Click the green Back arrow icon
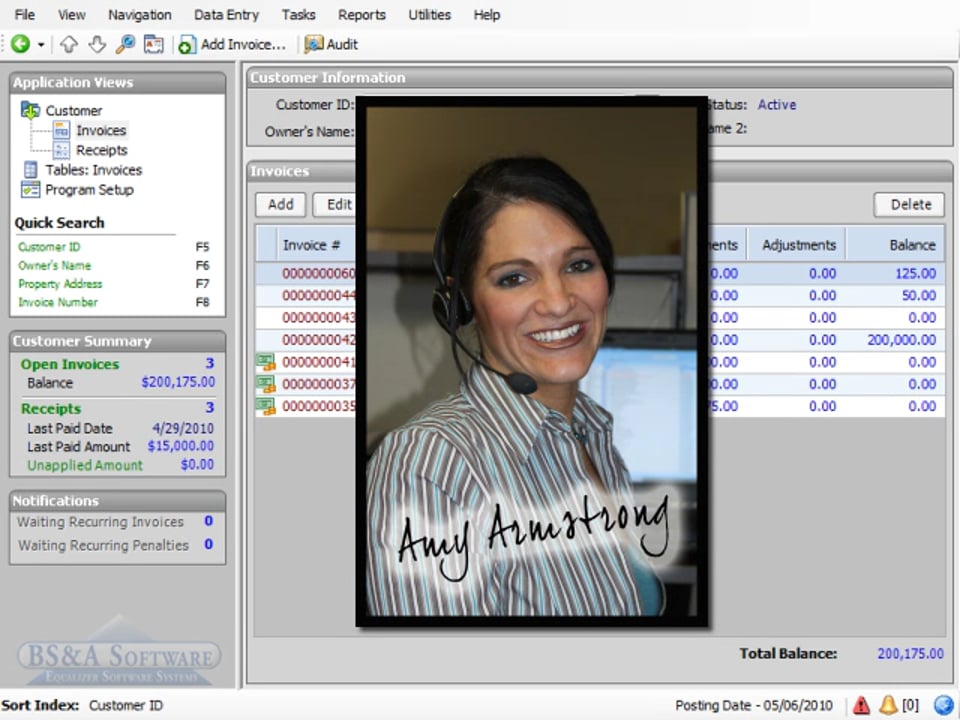 click(20, 44)
